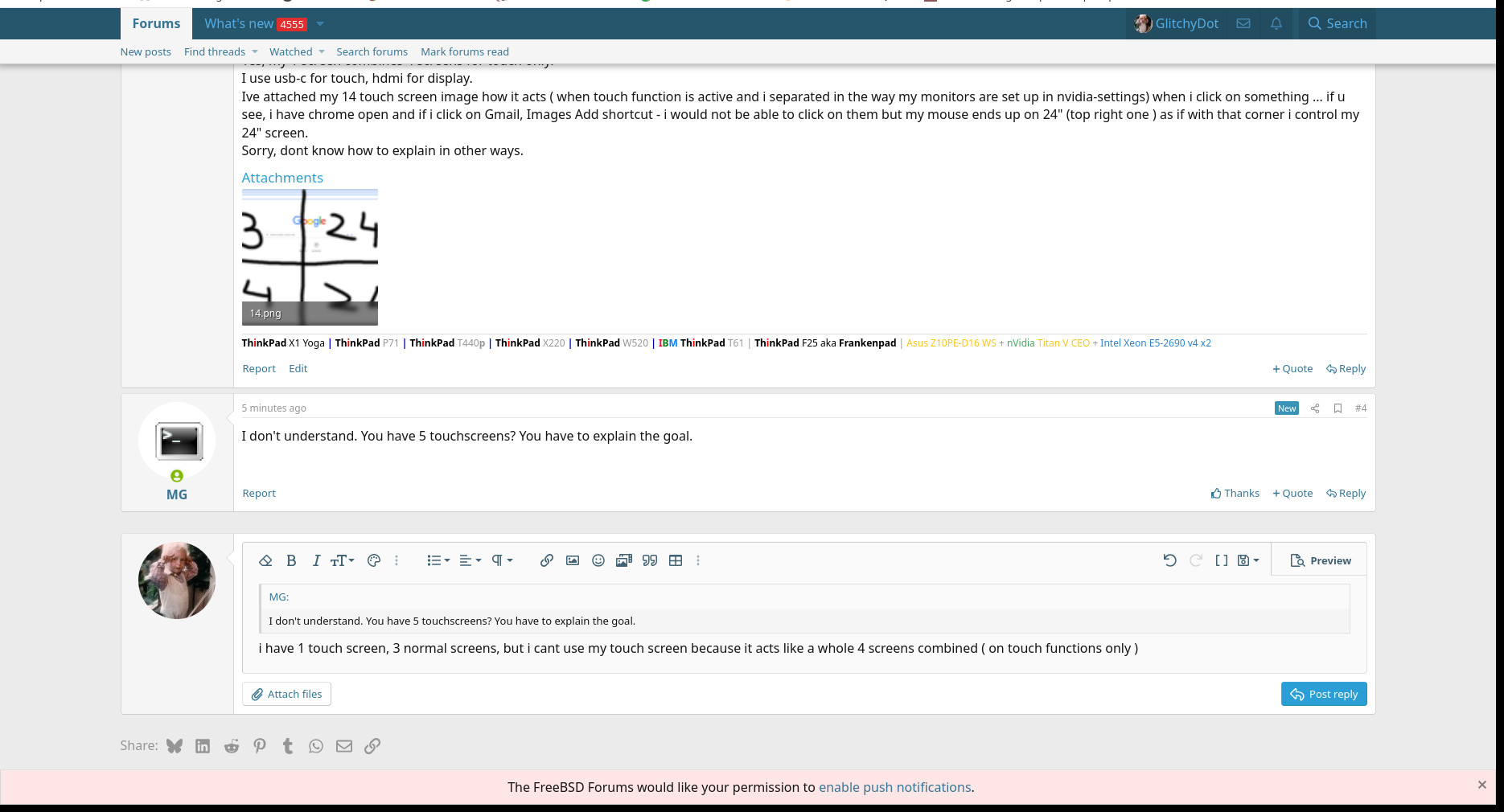
Task: Bookmark post #4 from MG
Action: coord(1338,408)
